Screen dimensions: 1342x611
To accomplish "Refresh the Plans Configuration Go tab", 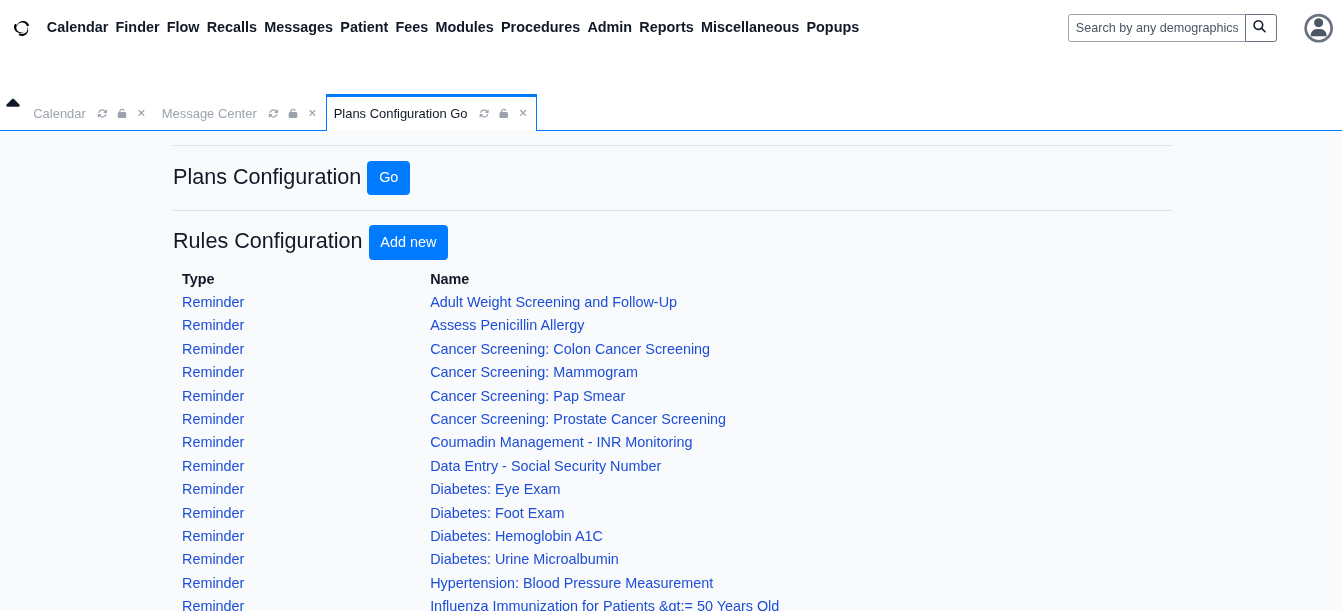I will pyautogui.click(x=484, y=114).
